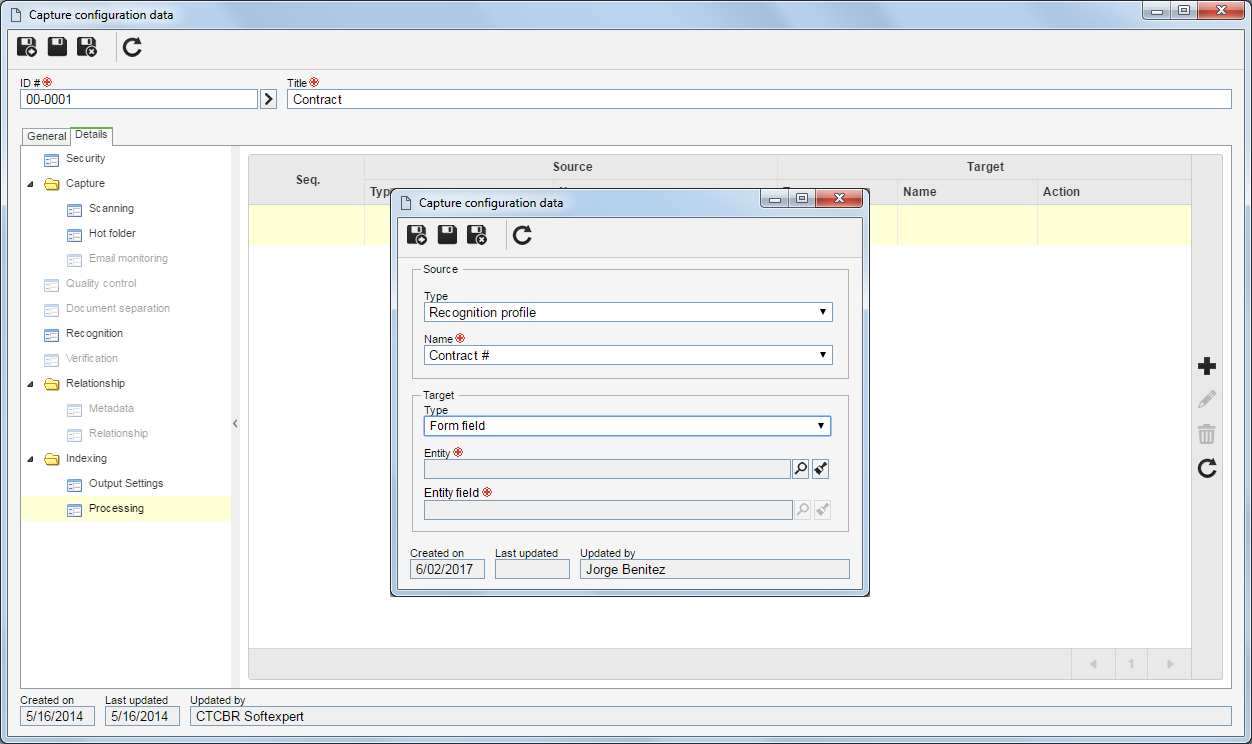Select Metadata tree item
The image size is (1252, 744).
pos(111,409)
